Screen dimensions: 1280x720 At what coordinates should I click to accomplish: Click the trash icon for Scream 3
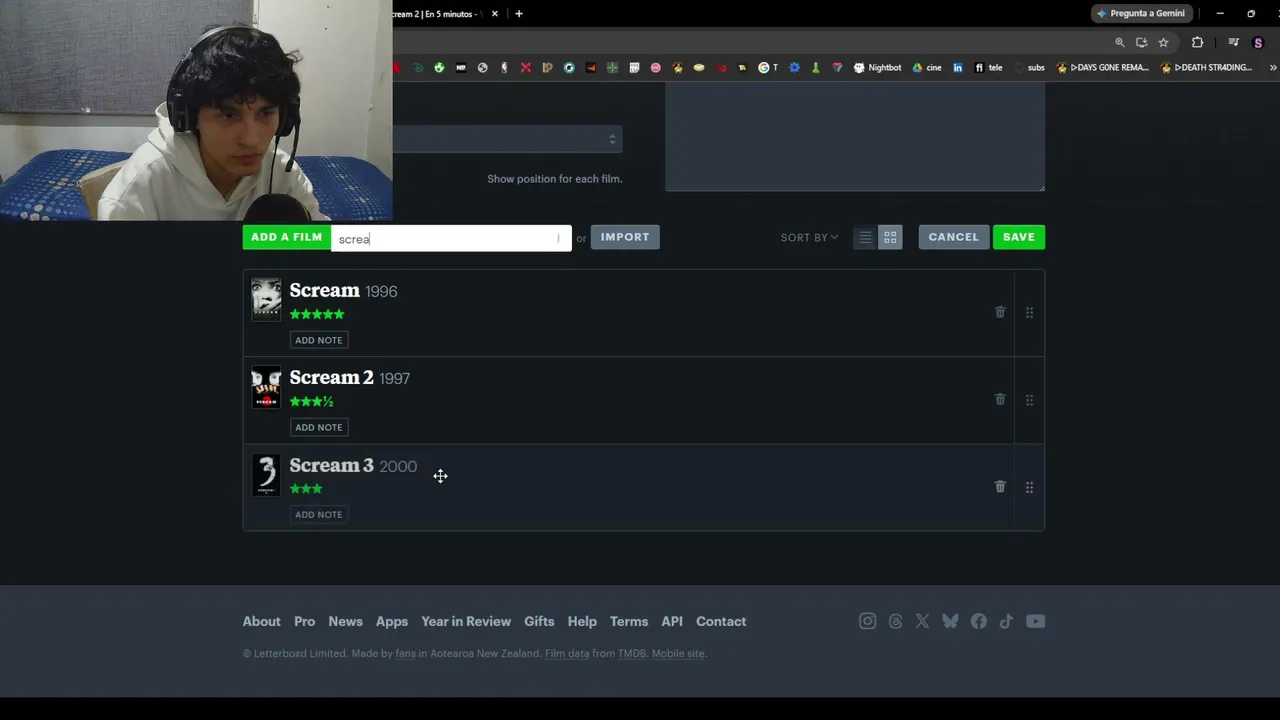click(x=1000, y=486)
